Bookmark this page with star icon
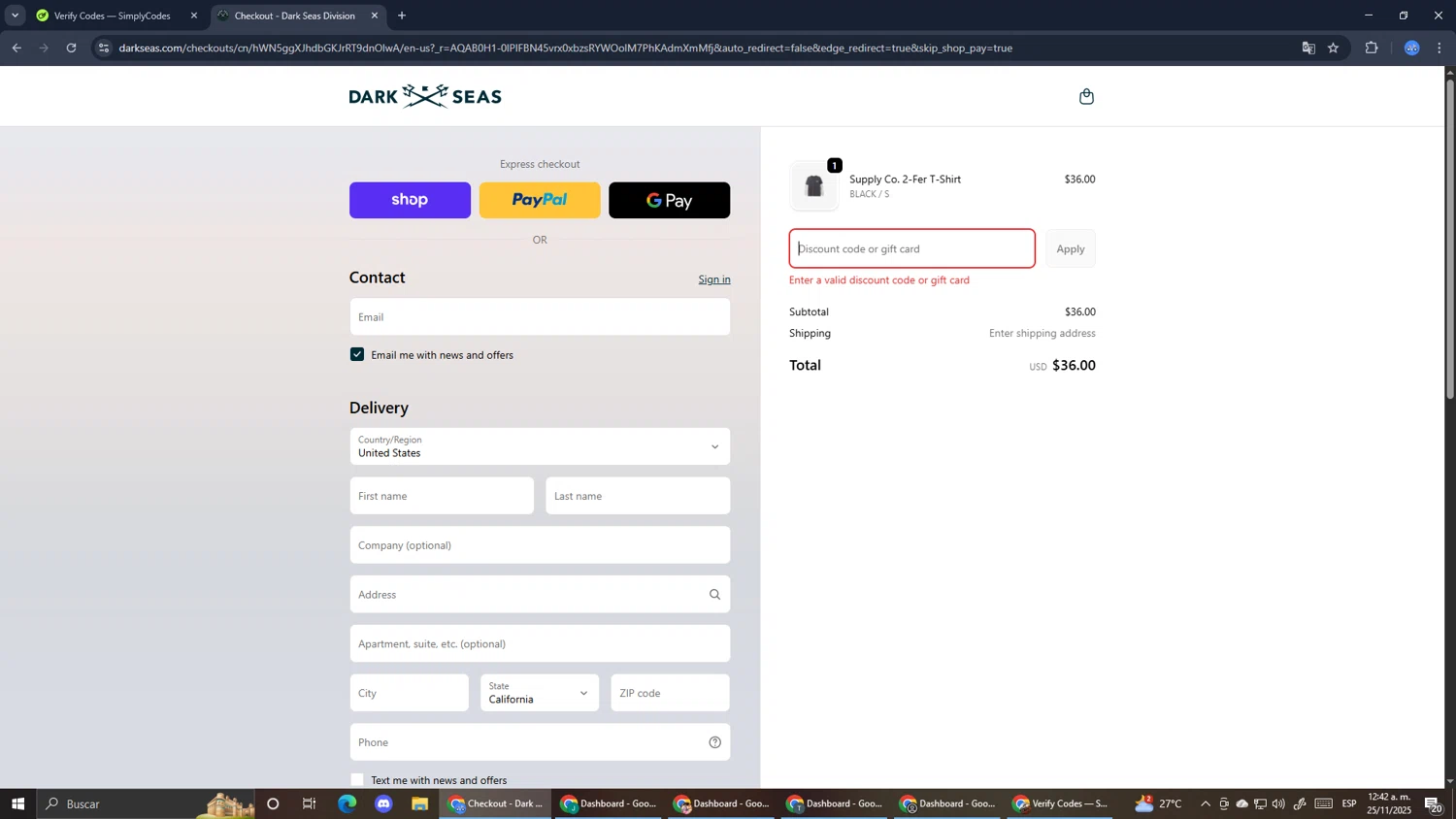 pos(1334,48)
